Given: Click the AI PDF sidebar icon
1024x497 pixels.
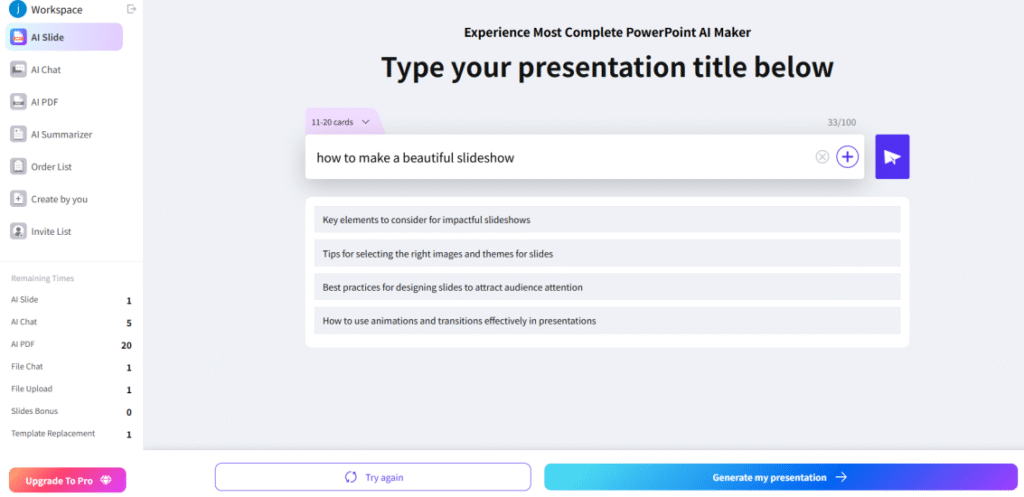Looking at the screenshot, I should (18, 101).
